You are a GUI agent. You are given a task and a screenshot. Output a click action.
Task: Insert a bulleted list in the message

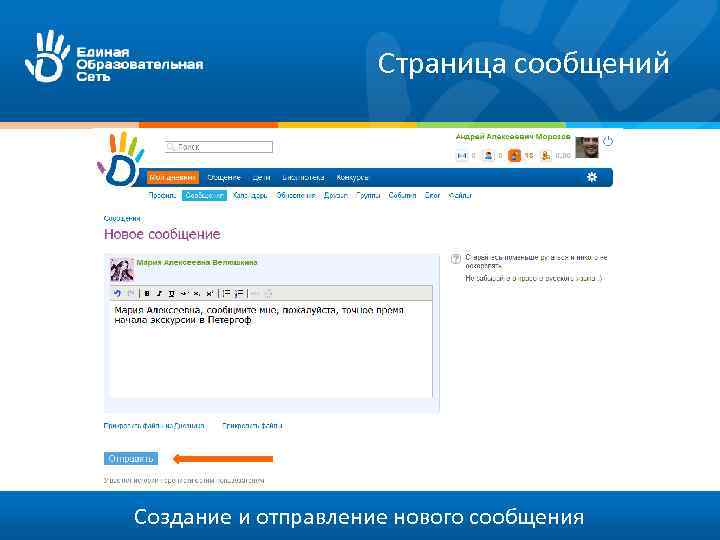(x=226, y=293)
